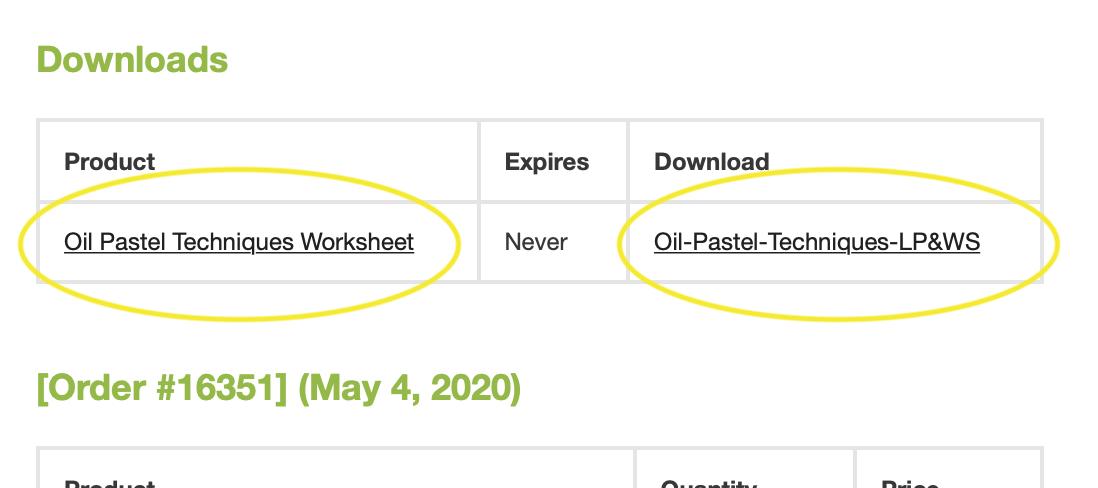Click Oil Pastel at start of product link
Screen dimensions: 1098x488
click(115, 242)
